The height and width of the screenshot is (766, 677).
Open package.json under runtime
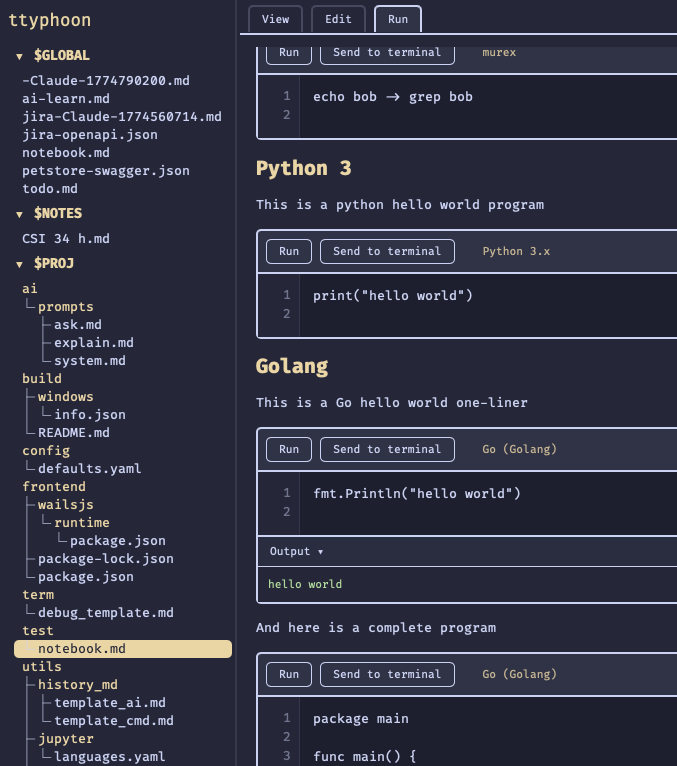pos(118,541)
